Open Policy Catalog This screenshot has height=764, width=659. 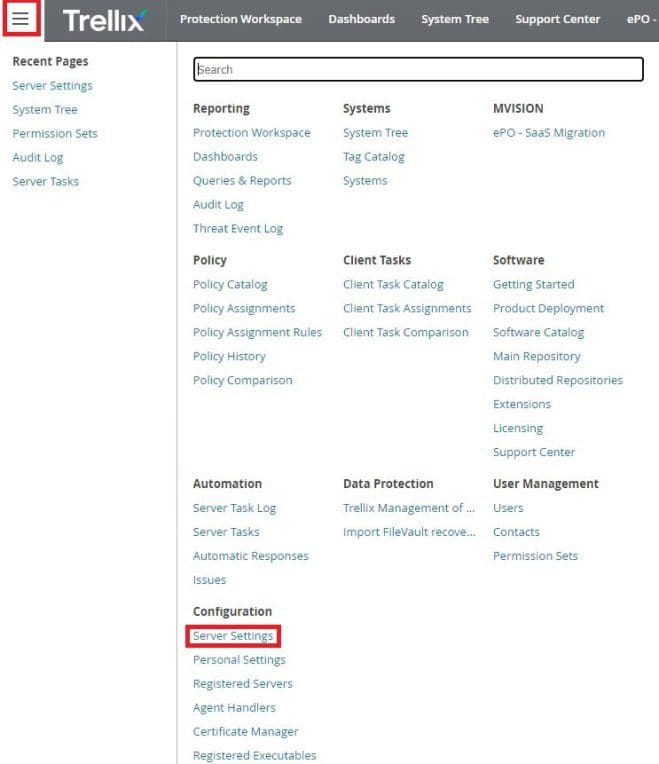click(x=230, y=285)
